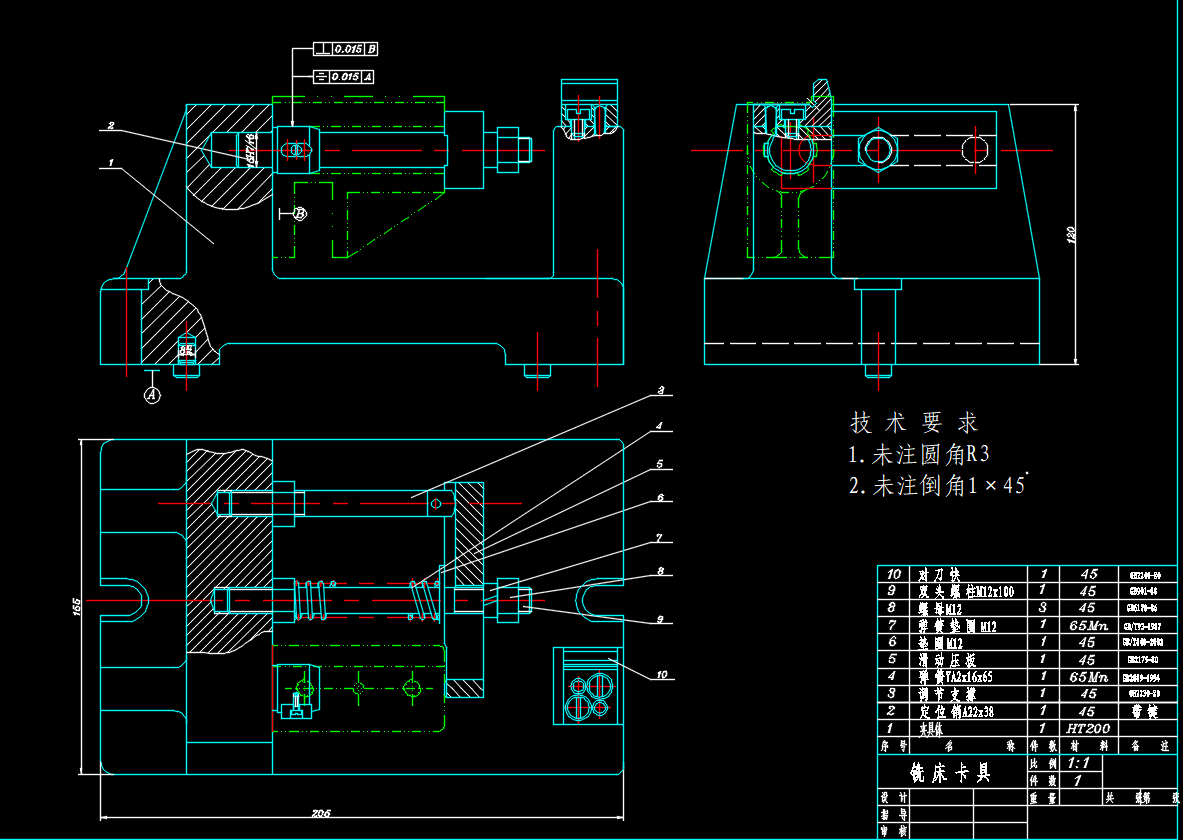
Task: Select the symmetry tolerance frame 0.015 A
Action: (343, 76)
